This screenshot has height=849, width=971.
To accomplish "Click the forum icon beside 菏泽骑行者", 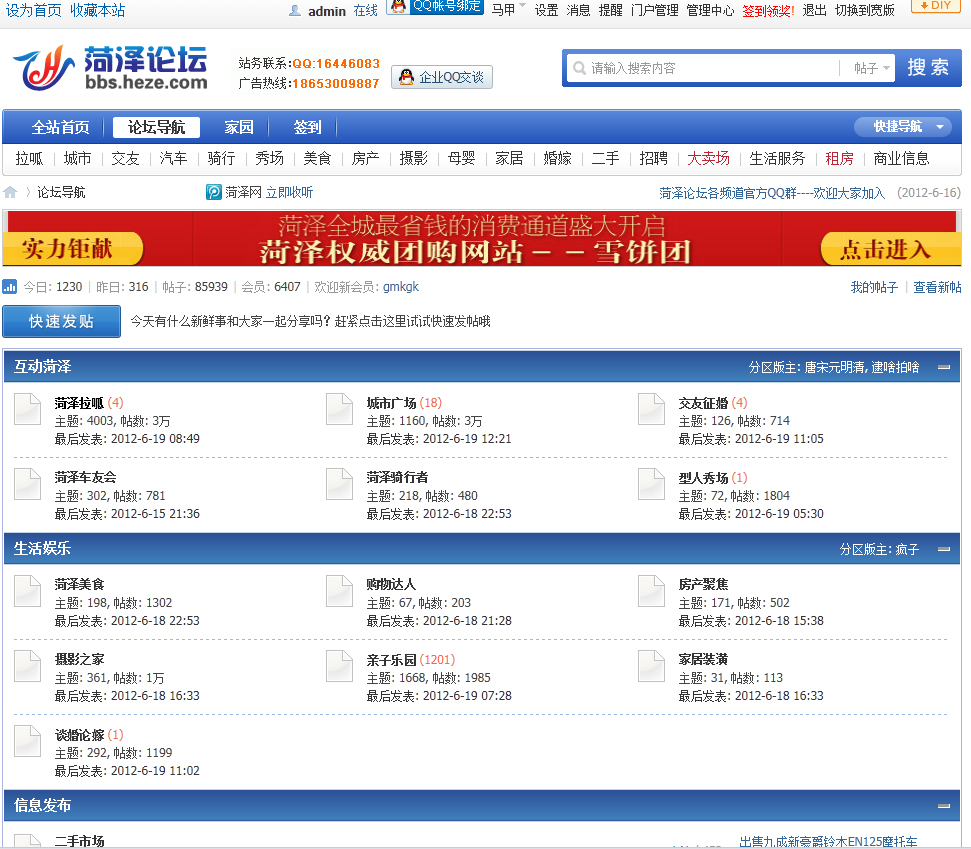I will (339, 484).
